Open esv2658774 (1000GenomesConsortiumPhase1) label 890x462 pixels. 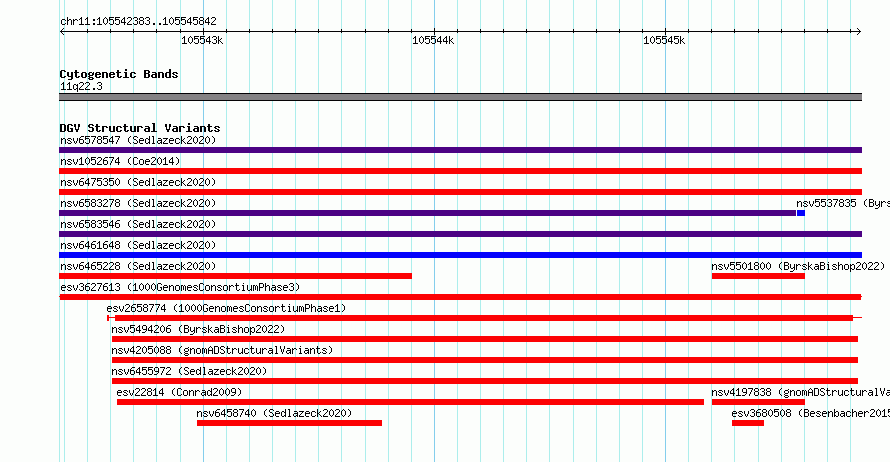[226, 308]
